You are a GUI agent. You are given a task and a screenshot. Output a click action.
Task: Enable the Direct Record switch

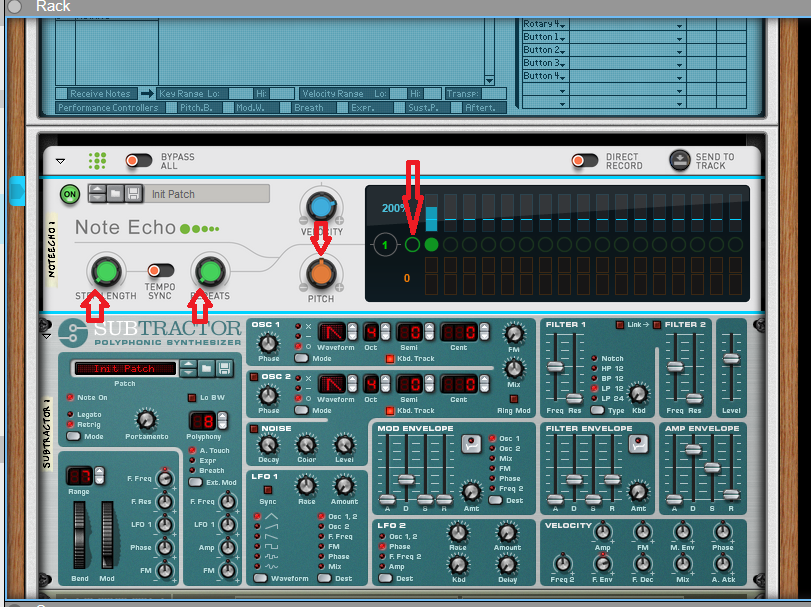point(584,161)
